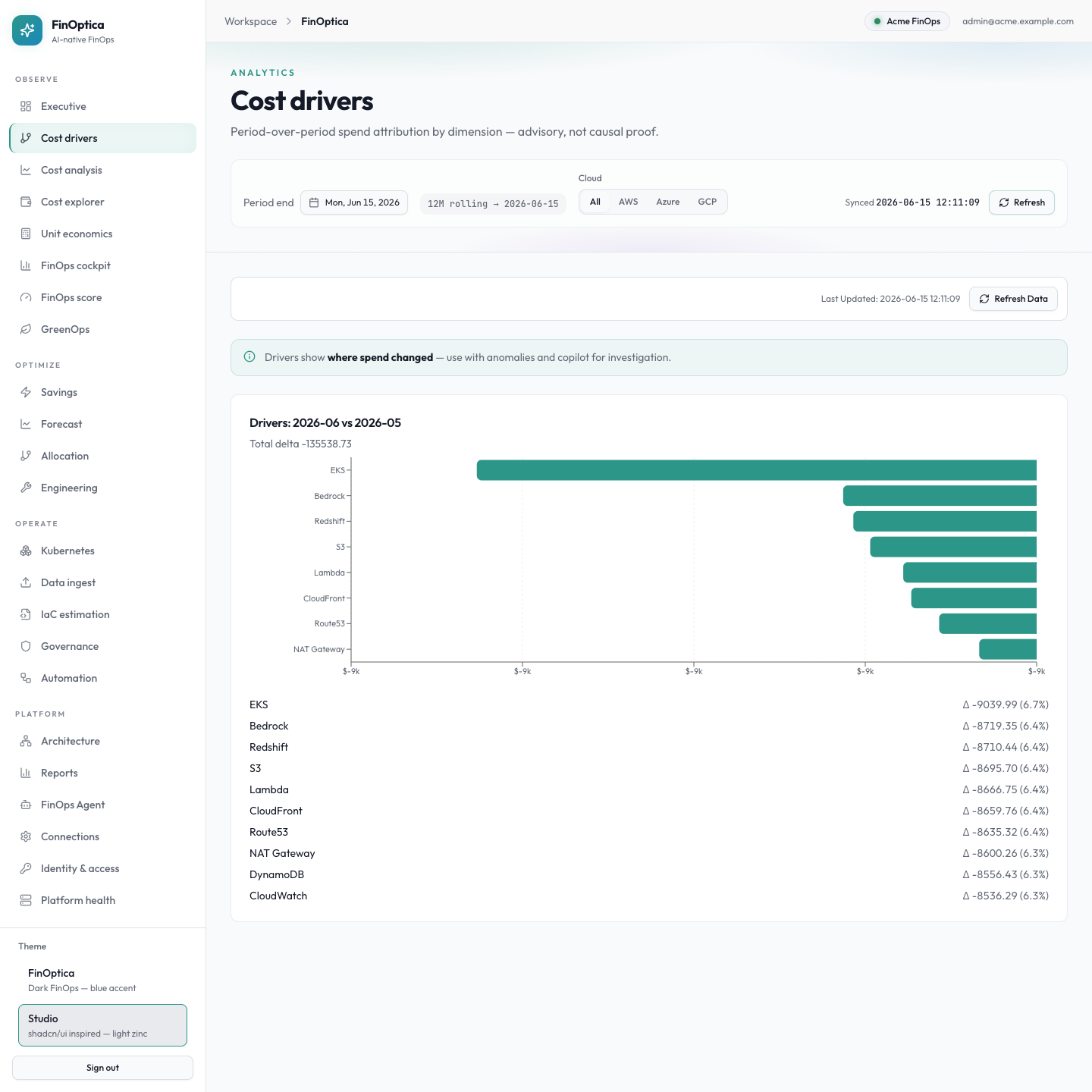Click the EKS delta value -9039.99
The height and width of the screenshot is (1092, 1092).
pos(1006,704)
